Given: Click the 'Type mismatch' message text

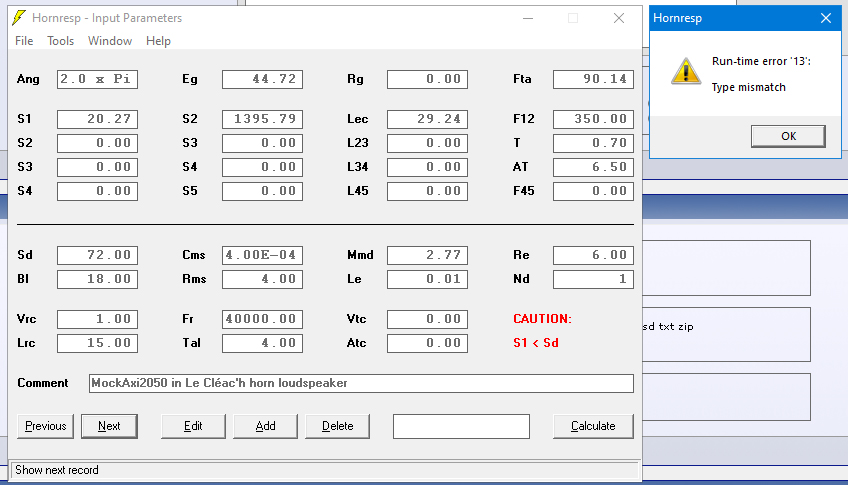Looking at the screenshot, I should 748,87.
